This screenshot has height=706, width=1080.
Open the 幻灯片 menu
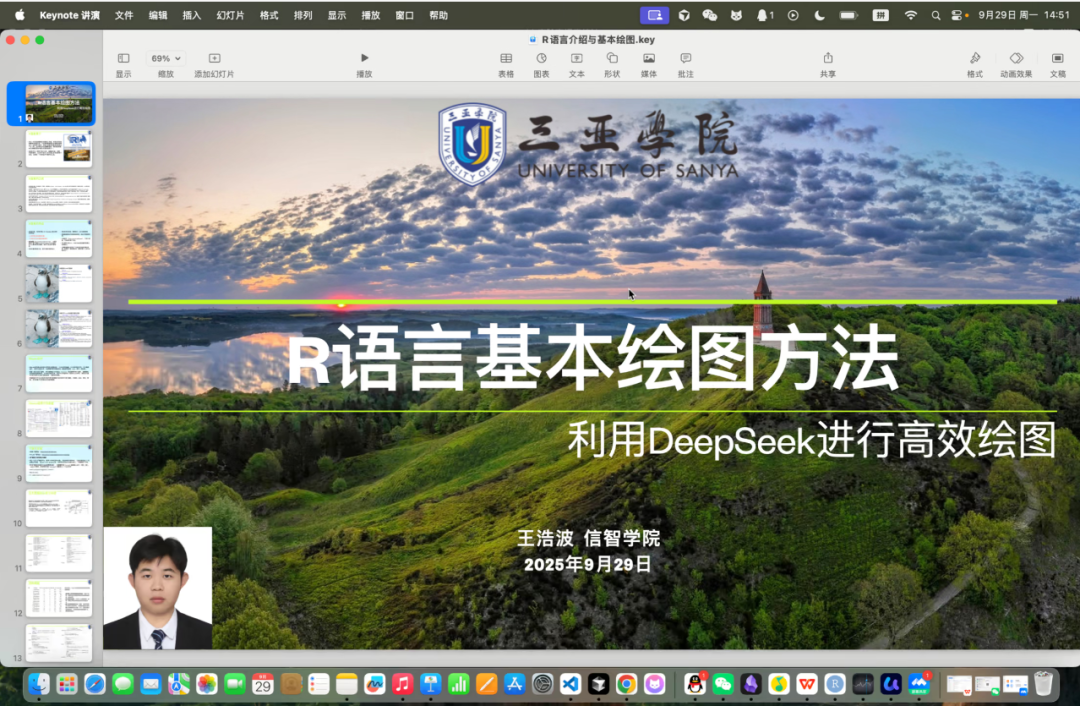pyautogui.click(x=230, y=15)
